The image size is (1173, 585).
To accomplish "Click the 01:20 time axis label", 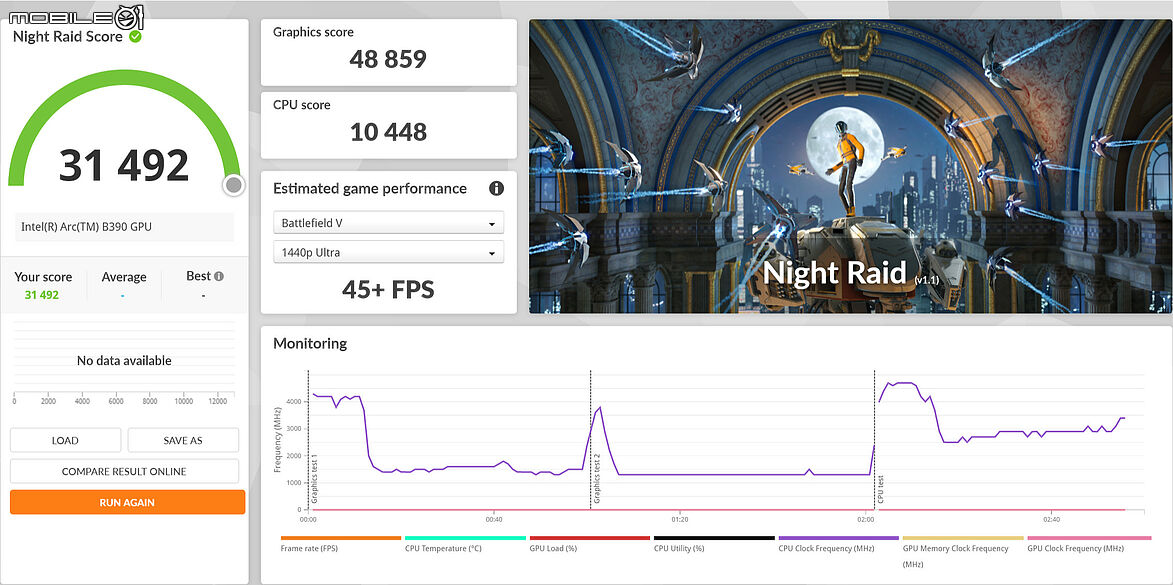I will [679, 519].
